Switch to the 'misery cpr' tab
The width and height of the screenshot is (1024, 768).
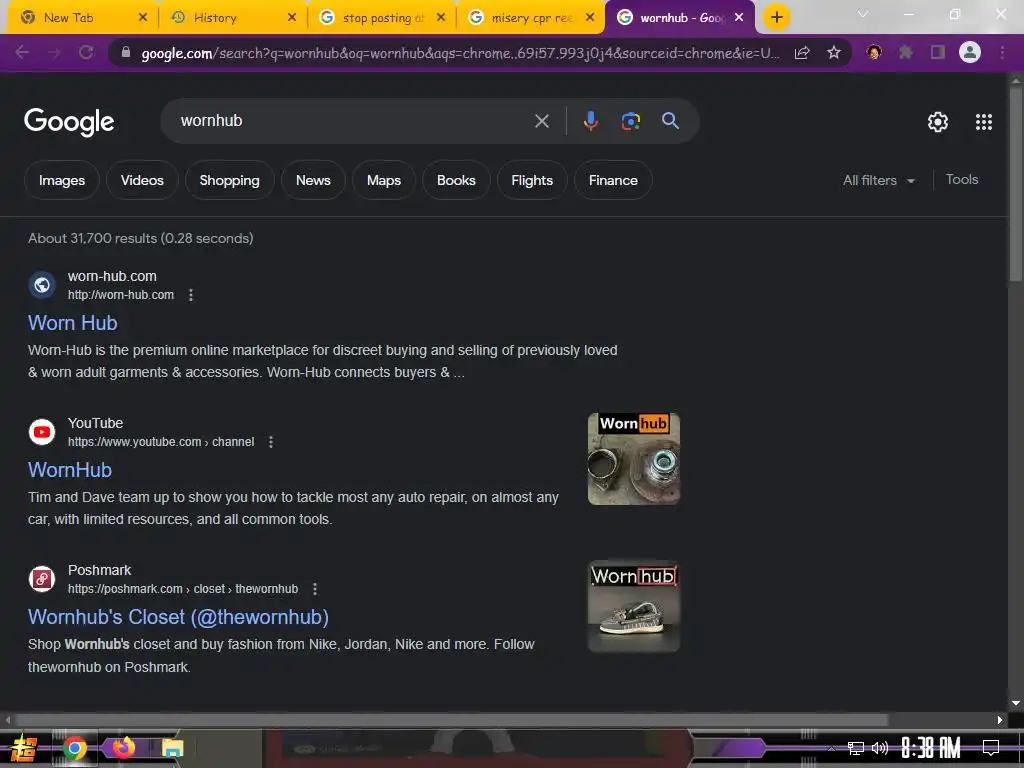coord(530,18)
